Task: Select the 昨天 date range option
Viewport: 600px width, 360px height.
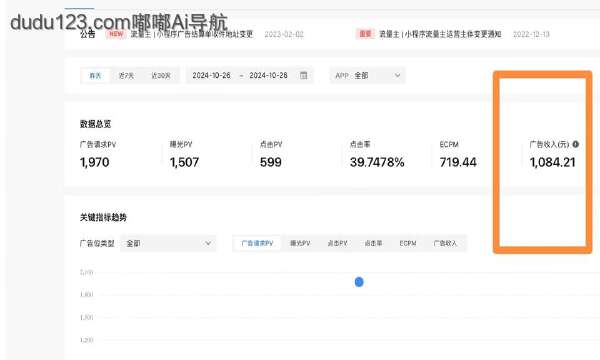Action: [95, 76]
